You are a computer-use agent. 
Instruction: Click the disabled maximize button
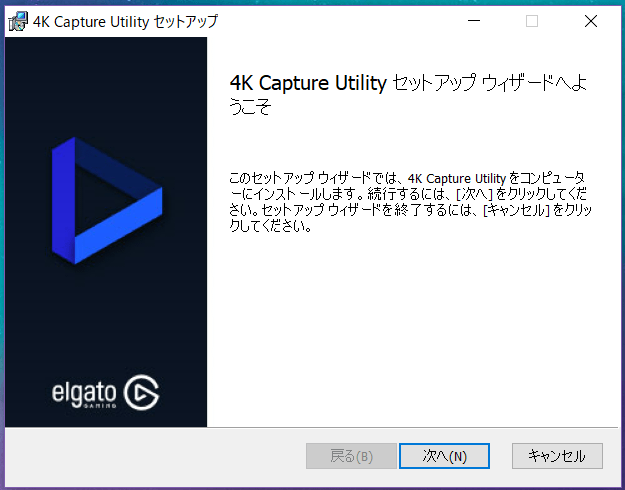[532, 21]
